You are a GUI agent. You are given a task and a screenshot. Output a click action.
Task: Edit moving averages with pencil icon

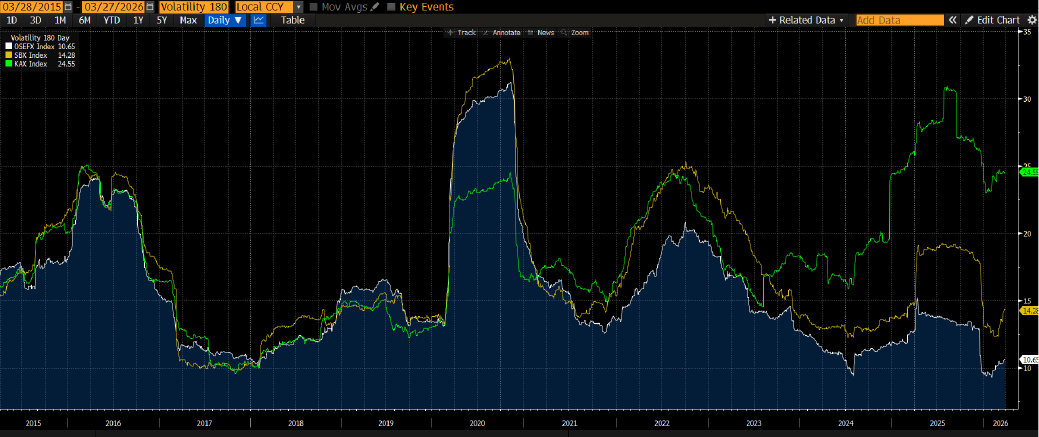point(375,7)
